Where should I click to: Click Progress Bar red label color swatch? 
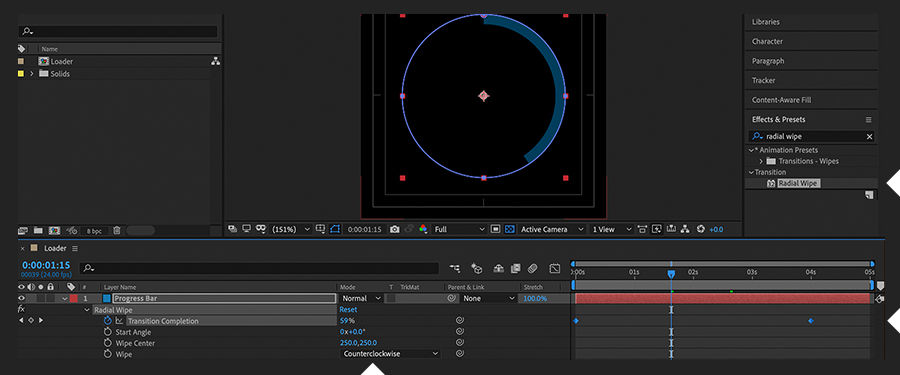[x=74, y=299]
